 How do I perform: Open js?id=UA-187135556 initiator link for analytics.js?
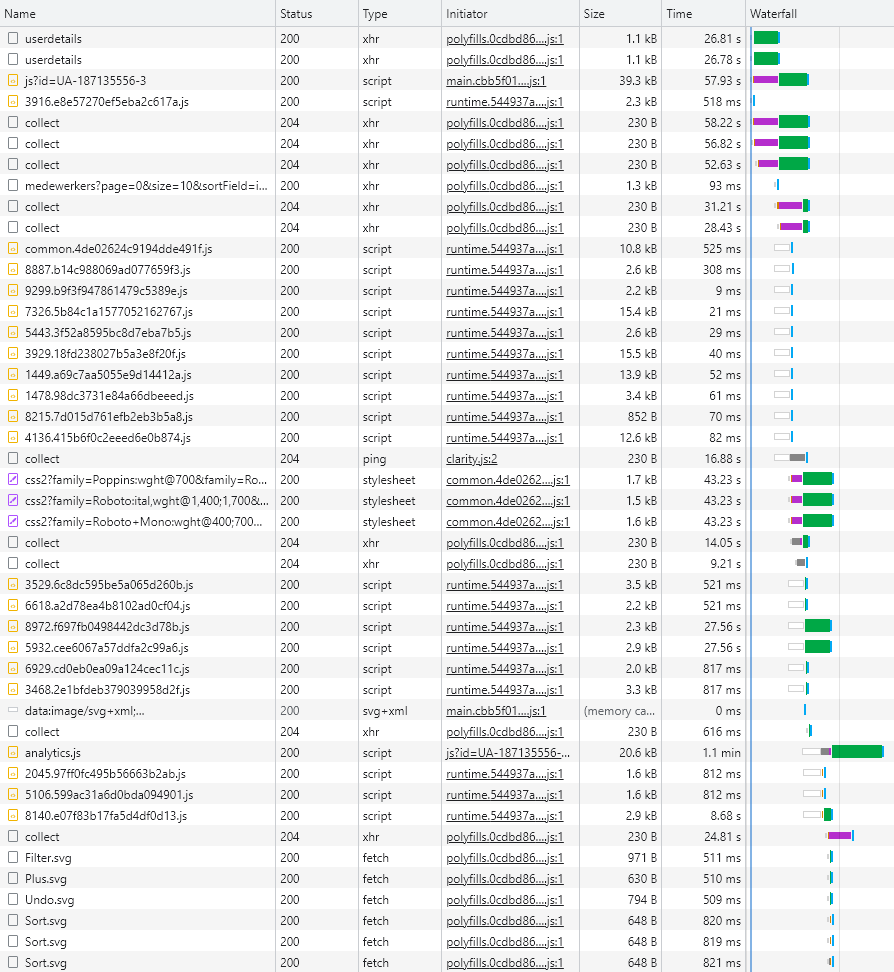(x=508, y=753)
